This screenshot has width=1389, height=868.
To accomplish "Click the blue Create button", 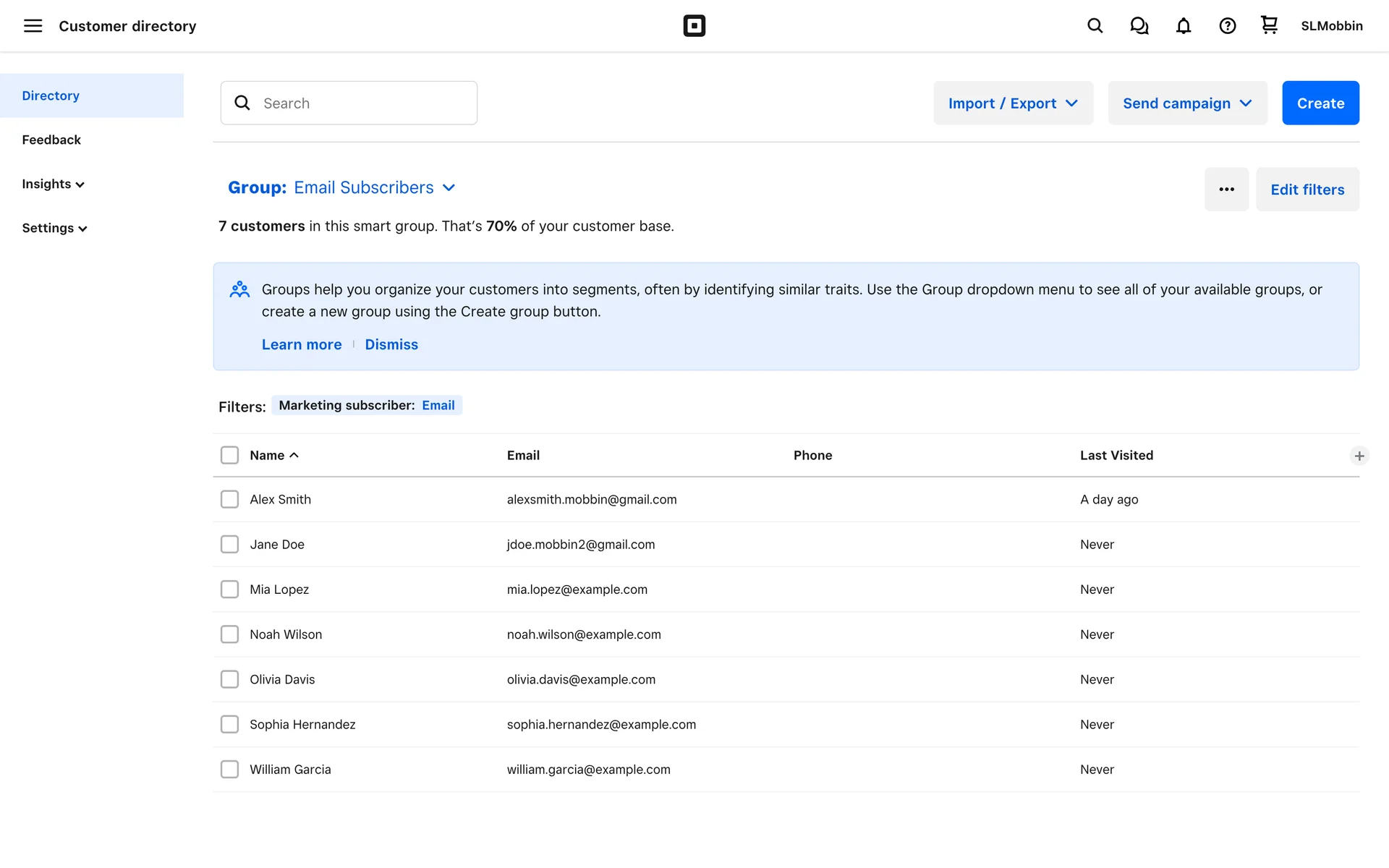I will 1320,103.
